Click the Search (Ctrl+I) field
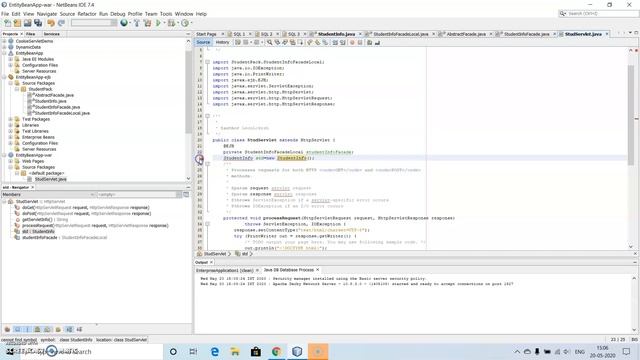The height and width of the screenshot is (360, 640). 598,13
